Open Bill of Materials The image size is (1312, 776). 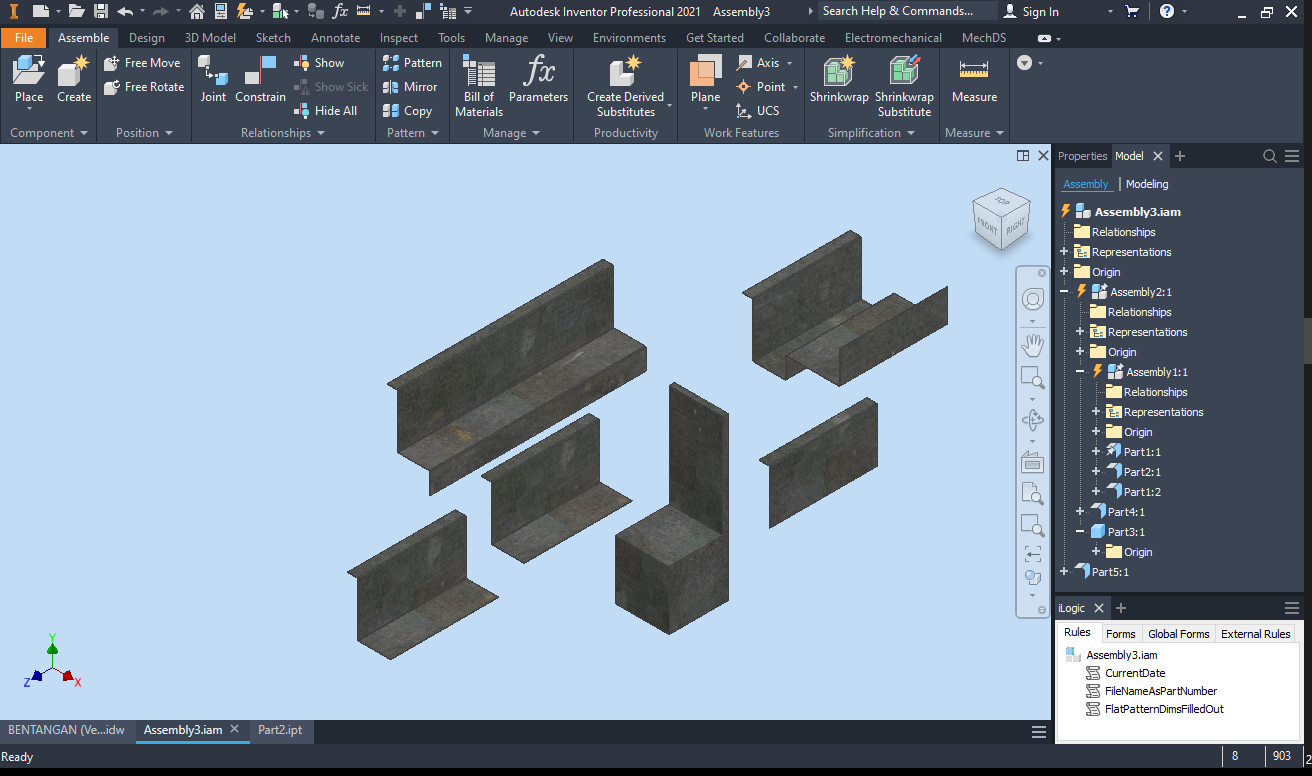click(x=479, y=86)
